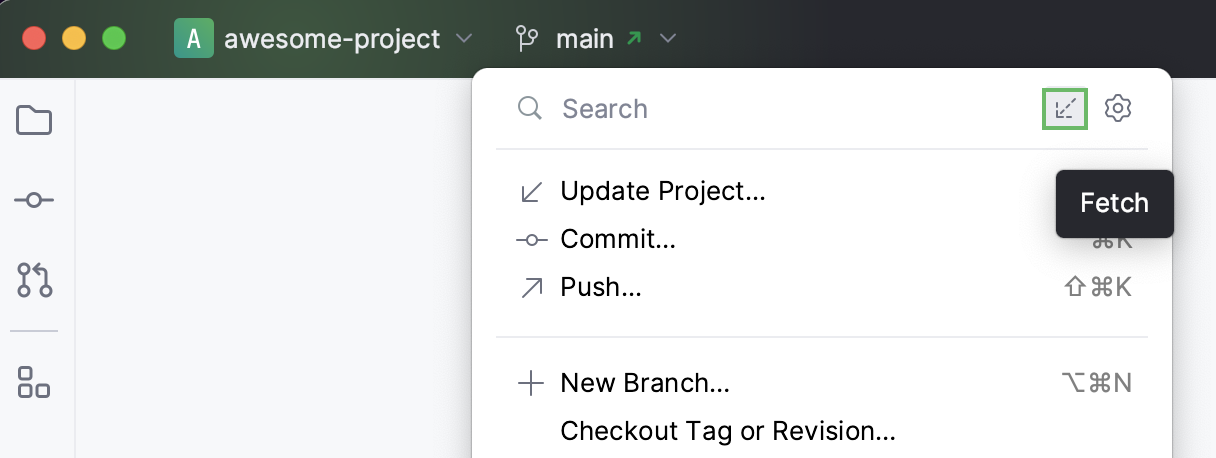Open the branch popup settings gear

[x=1117, y=108]
